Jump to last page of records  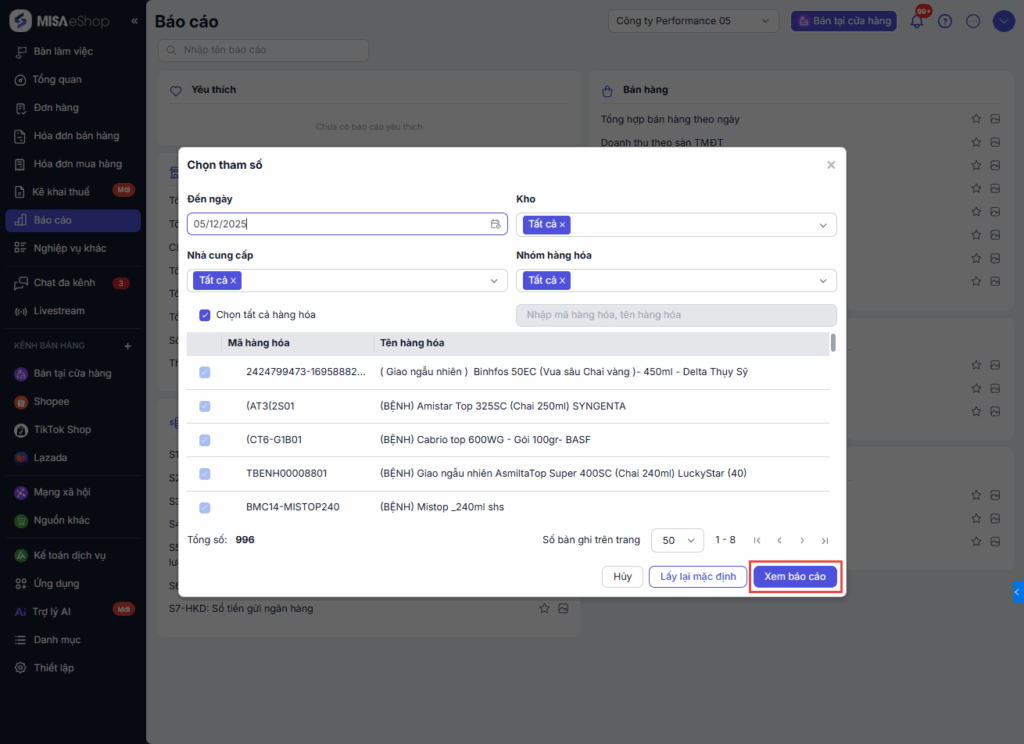point(825,540)
